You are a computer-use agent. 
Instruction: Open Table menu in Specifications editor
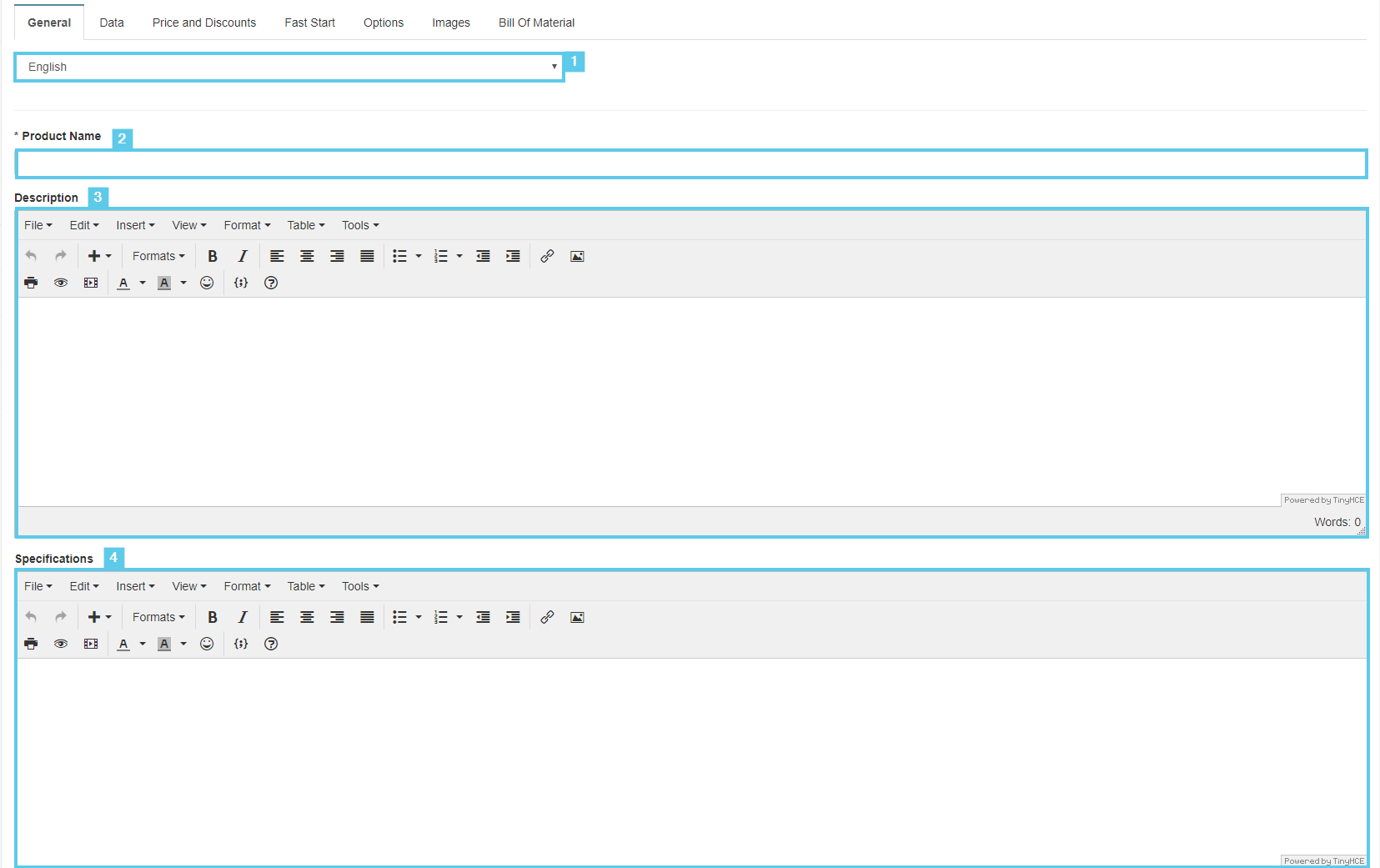[x=306, y=586]
